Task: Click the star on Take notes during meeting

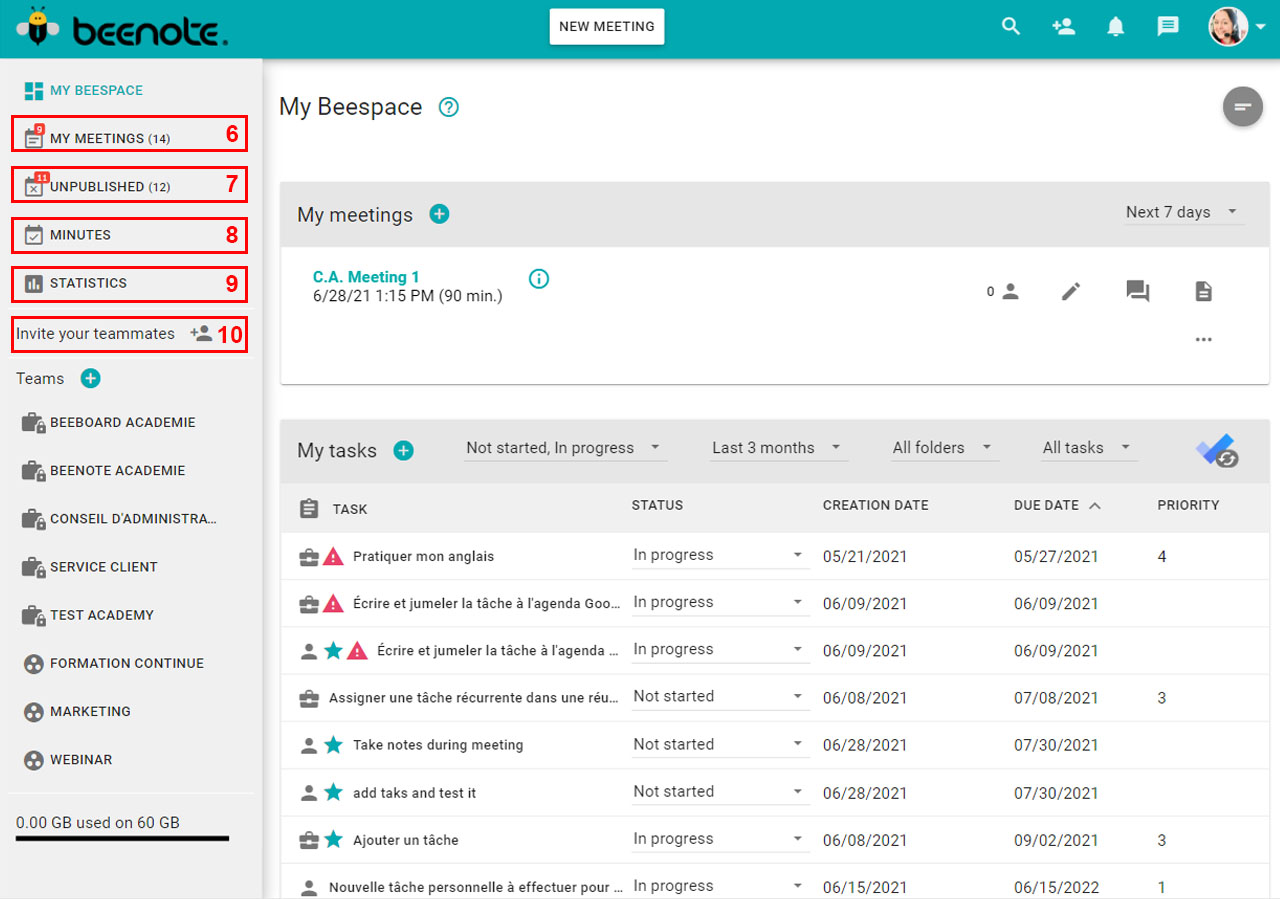Action: pos(334,745)
